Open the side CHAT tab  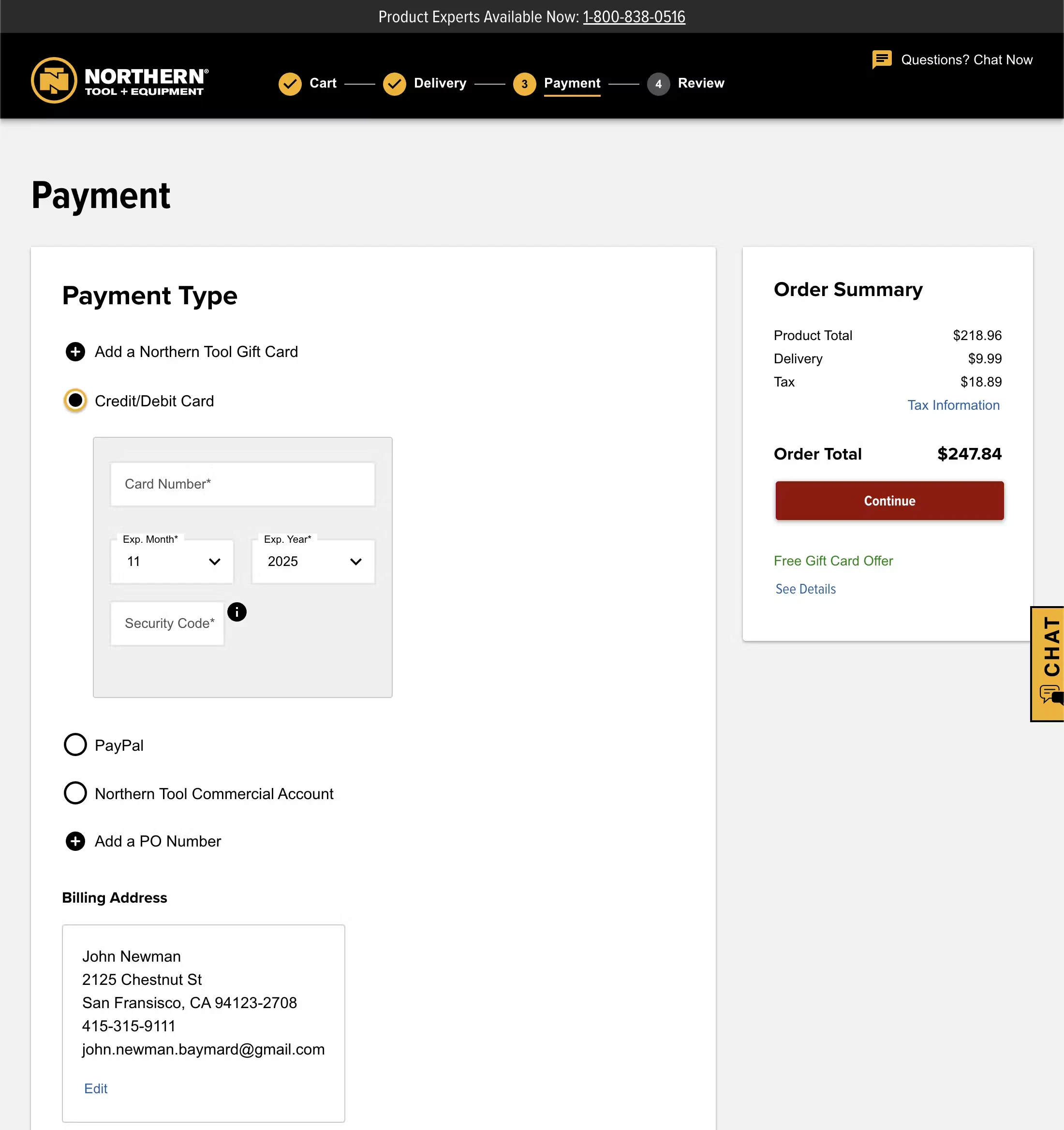coord(1049,663)
